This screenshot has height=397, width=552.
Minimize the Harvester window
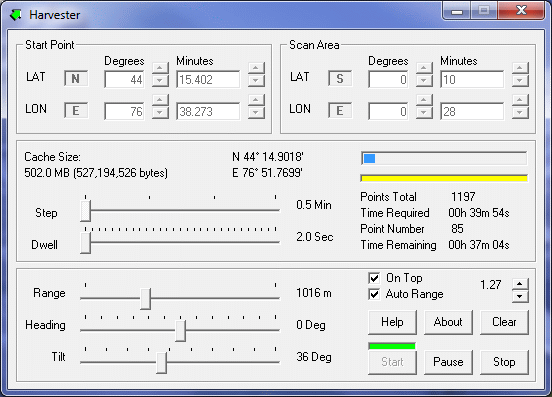point(457,11)
